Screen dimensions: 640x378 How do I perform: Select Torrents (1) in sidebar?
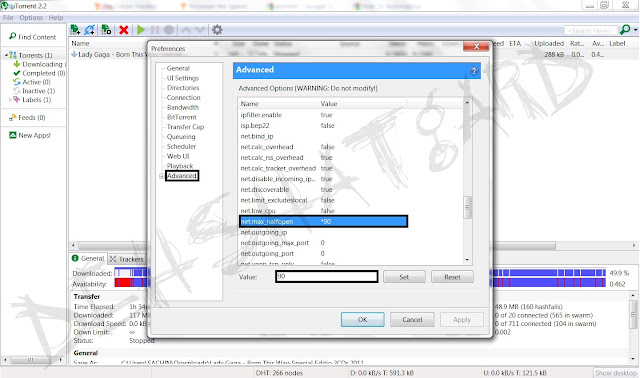pos(31,55)
